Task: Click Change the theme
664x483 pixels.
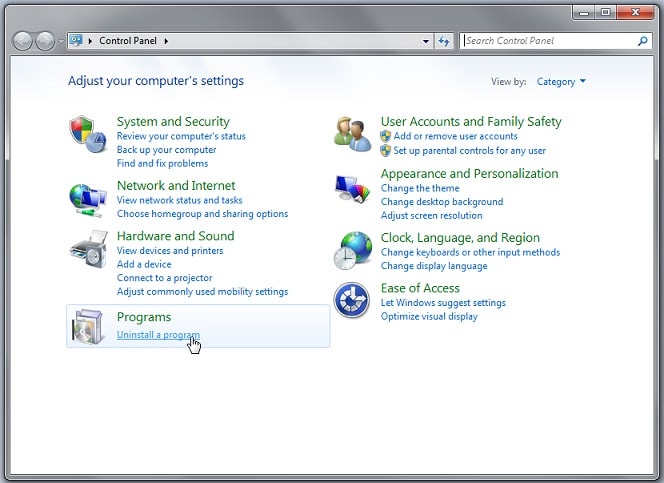Action: [420, 188]
